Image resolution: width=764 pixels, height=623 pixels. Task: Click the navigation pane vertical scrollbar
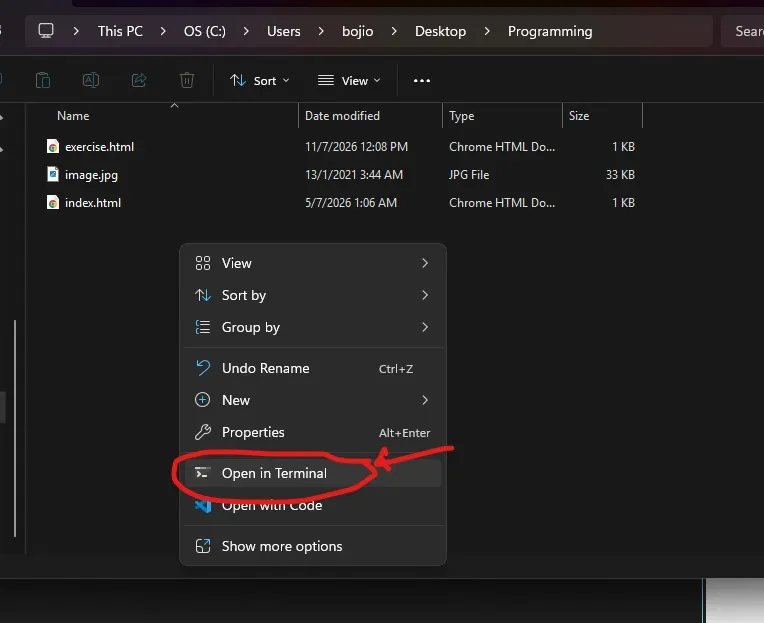(x=15, y=428)
